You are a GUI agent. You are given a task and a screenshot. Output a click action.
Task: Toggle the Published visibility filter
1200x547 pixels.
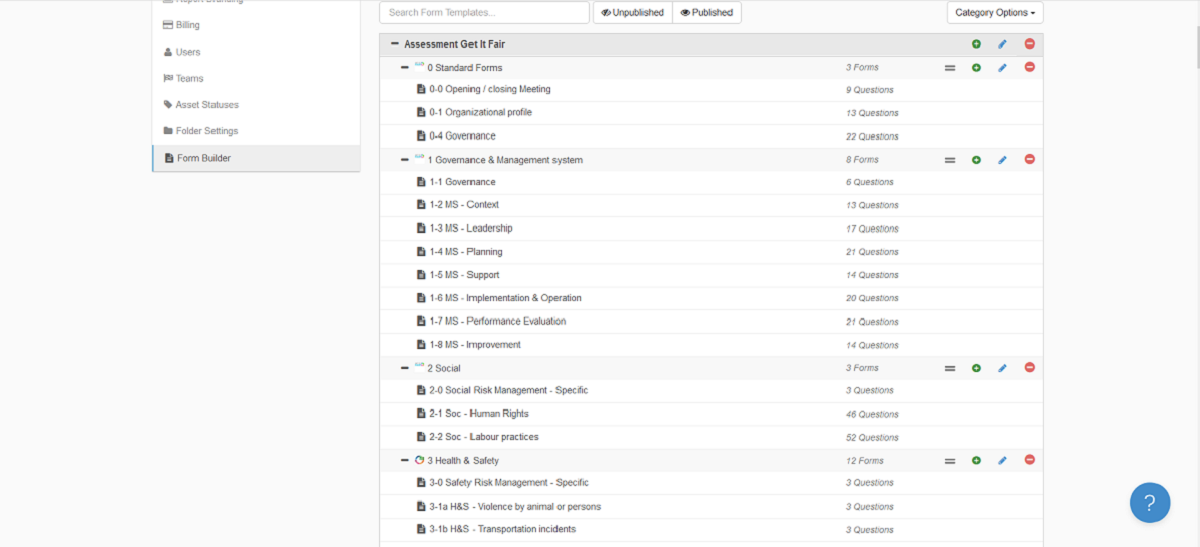(x=706, y=13)
